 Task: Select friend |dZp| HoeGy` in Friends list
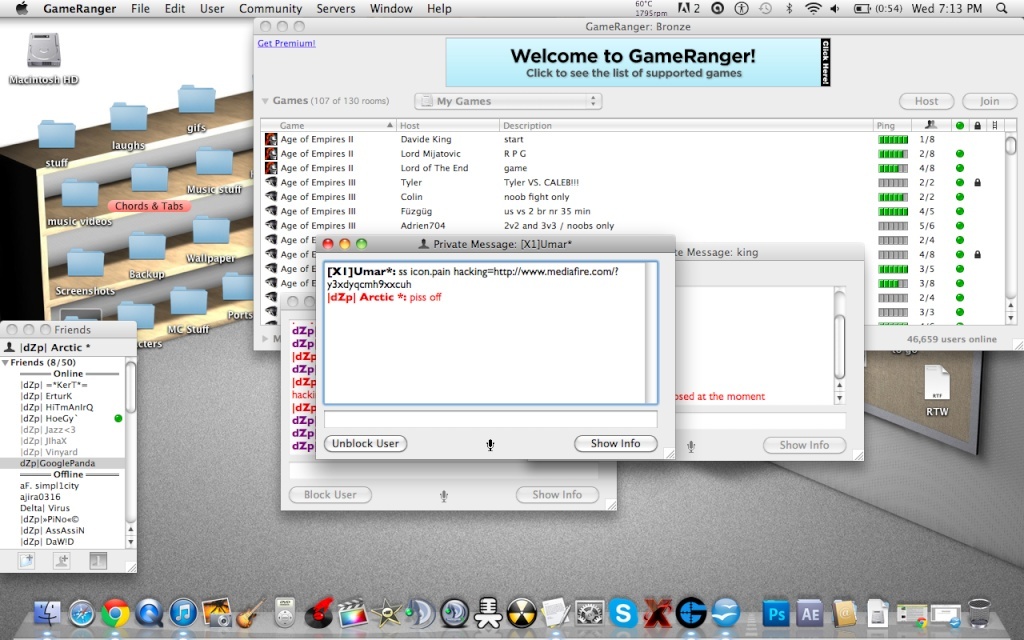[x=62, y=419]
